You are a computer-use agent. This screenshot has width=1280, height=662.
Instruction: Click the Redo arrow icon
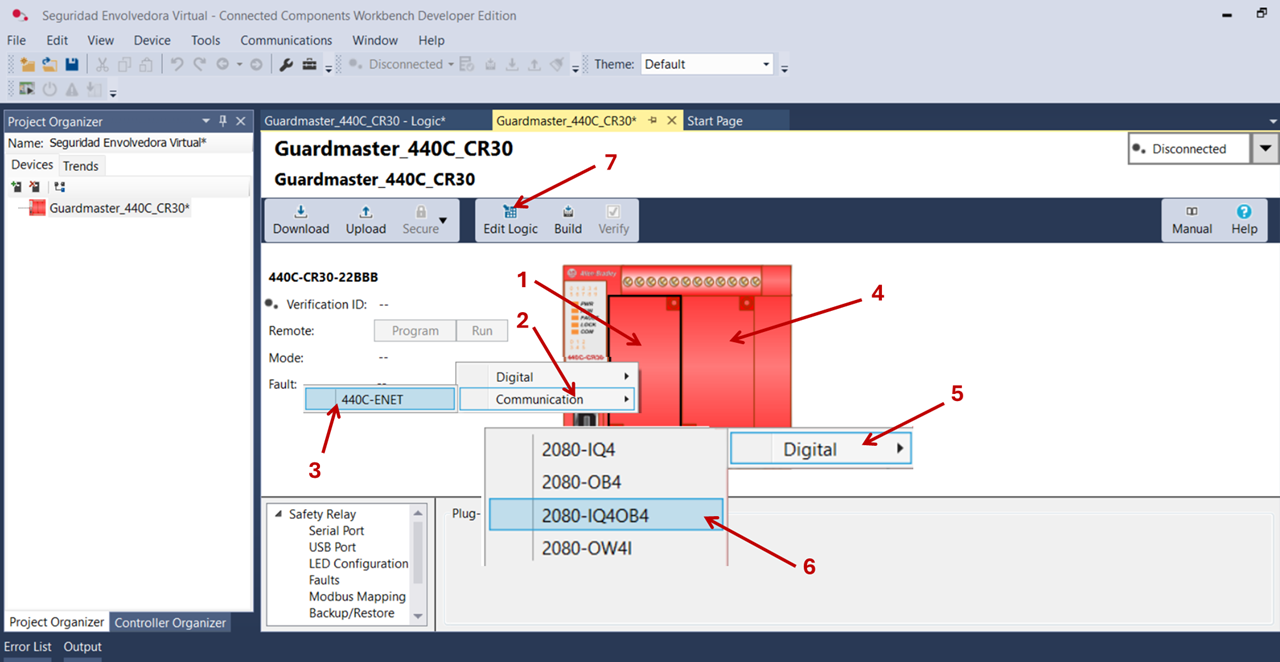[199, 64]
